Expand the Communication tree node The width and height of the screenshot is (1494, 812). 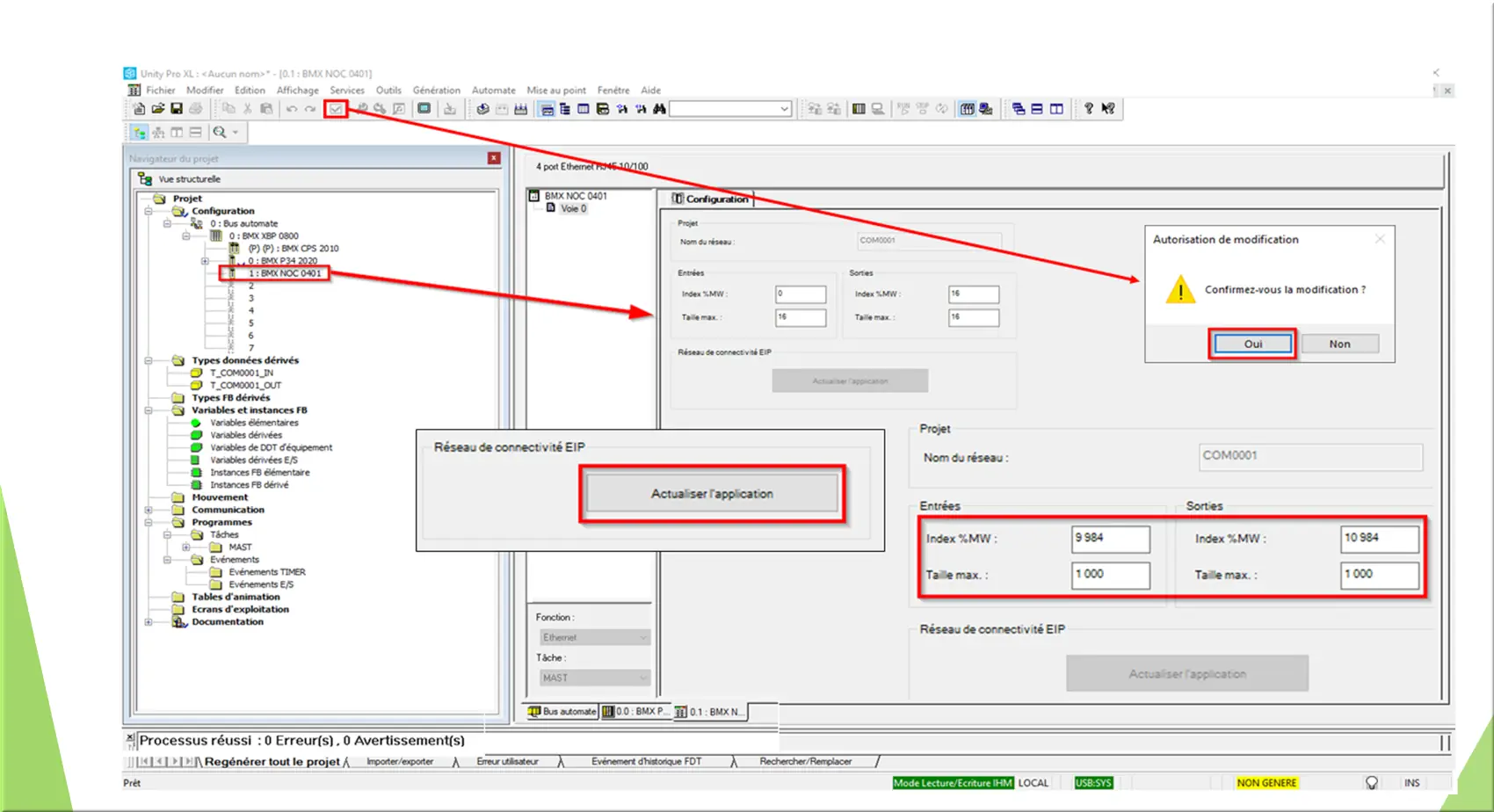pyautogui.click(x=149, y=510)
